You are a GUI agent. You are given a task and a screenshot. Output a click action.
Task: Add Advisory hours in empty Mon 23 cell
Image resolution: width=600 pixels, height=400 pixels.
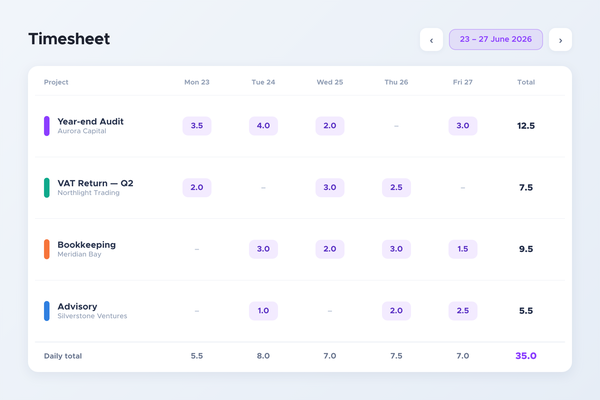(x=197, y=311)
